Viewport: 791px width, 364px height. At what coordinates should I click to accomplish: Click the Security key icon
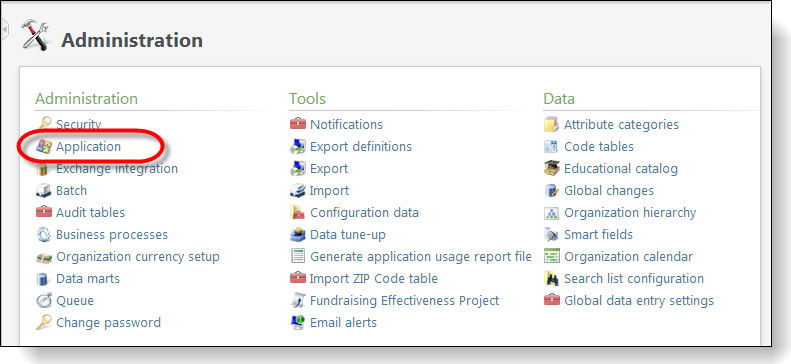[44, 124]
